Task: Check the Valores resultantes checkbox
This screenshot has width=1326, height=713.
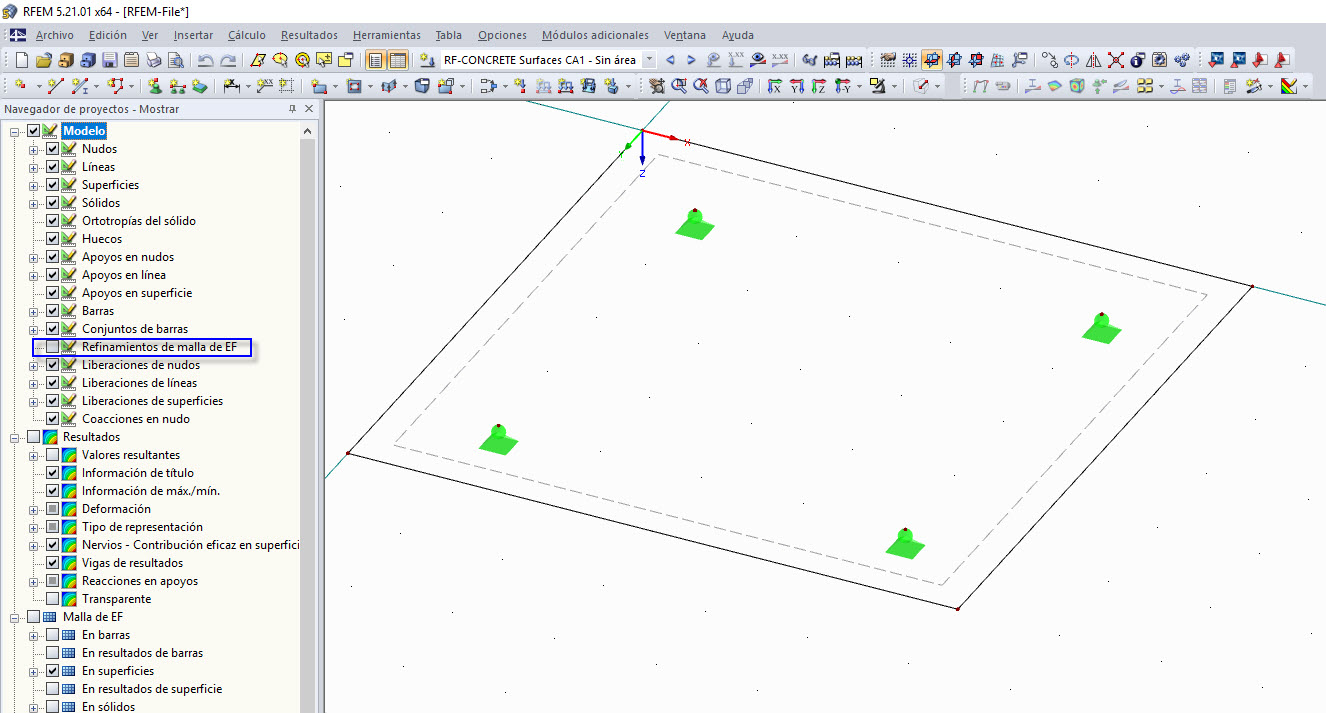Action: pos(53,455)
